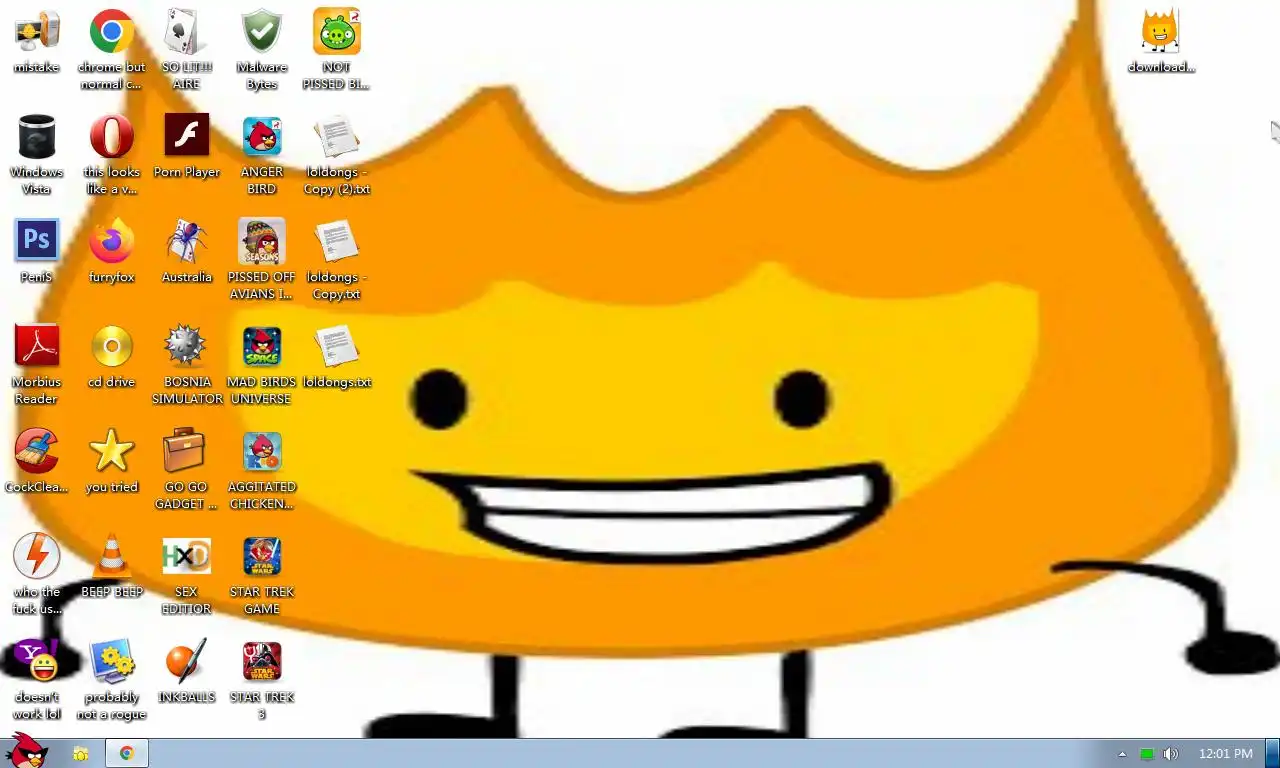The height and width of the screenshot is (768, 1280).
Task: Click the 12:01 PM clock
Action: coord(1225,754)
